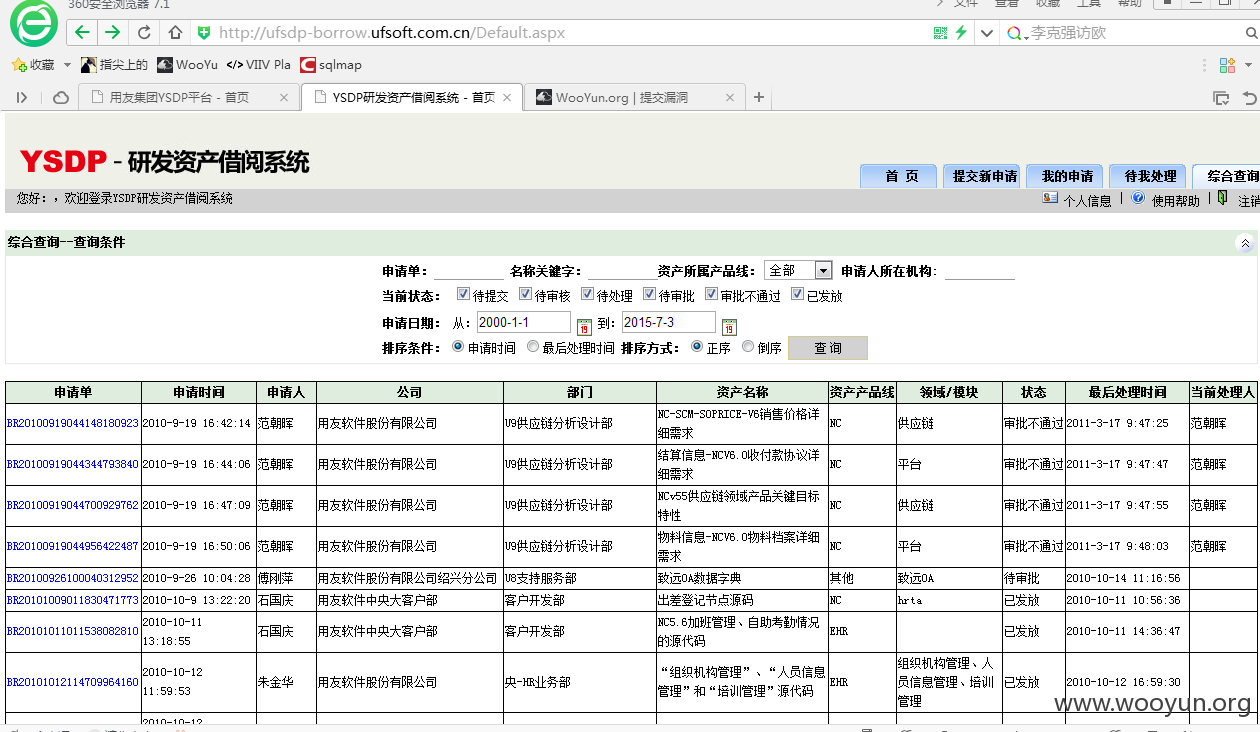The image size is (1260, 732).
Task: Open the 指尖上的 bookmark
Action: (114, 65)
